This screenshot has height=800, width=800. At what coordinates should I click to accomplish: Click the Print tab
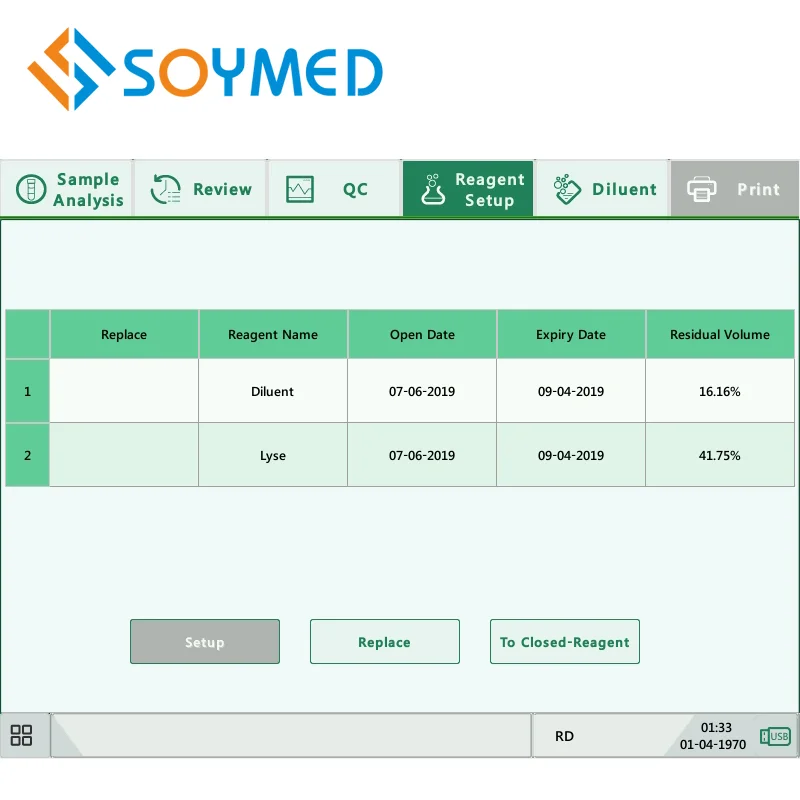click(x=735, y=188)
